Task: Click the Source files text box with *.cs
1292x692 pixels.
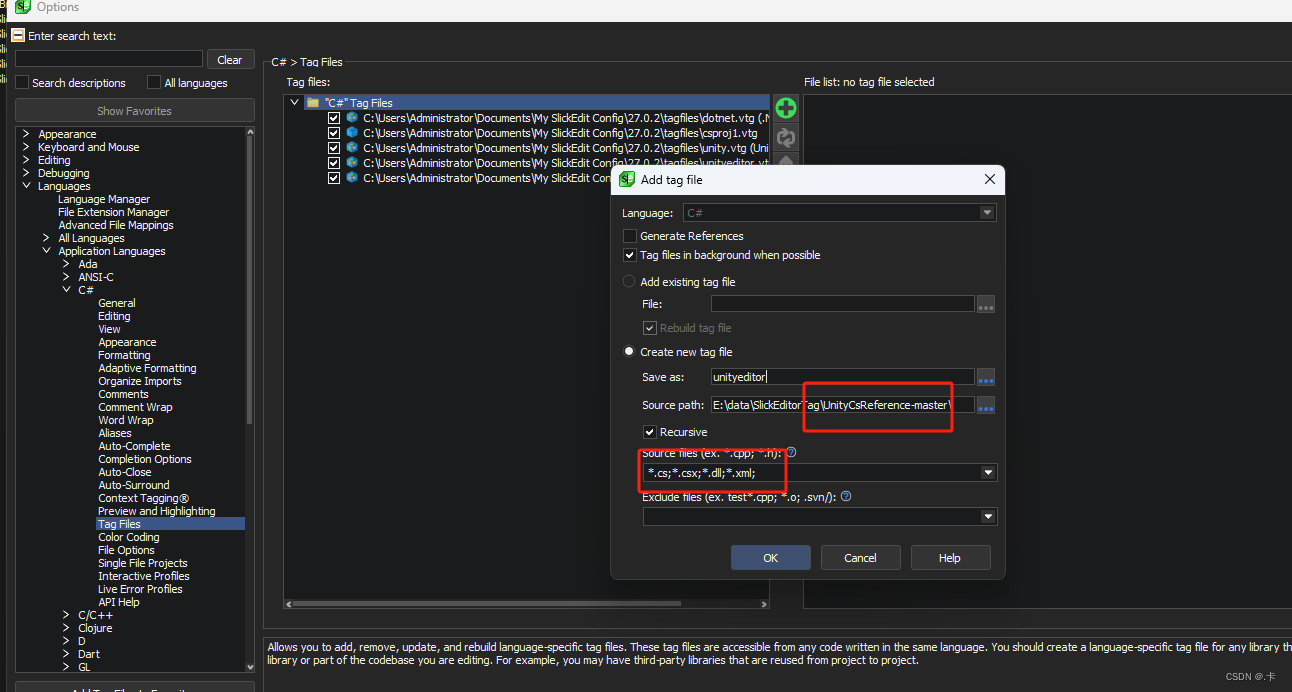Action: (811, 473)
